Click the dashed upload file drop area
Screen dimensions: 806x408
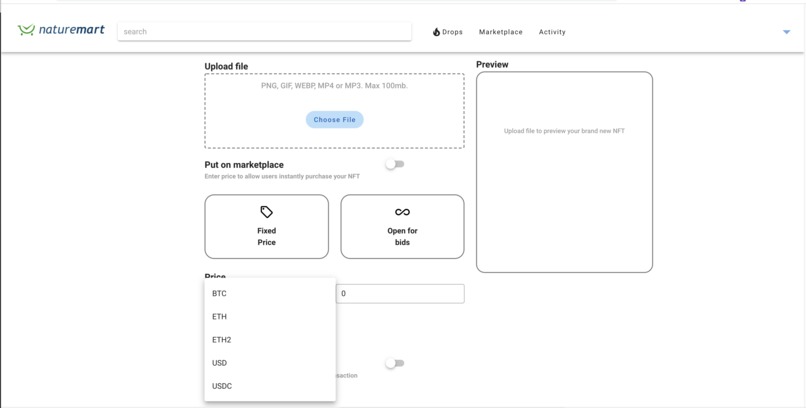click(x=335, y=111)
